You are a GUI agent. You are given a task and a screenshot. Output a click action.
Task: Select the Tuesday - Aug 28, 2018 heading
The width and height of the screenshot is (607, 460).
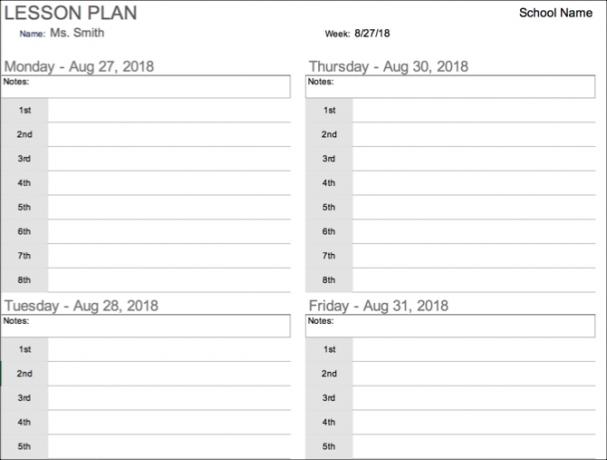tap(81, 306)
